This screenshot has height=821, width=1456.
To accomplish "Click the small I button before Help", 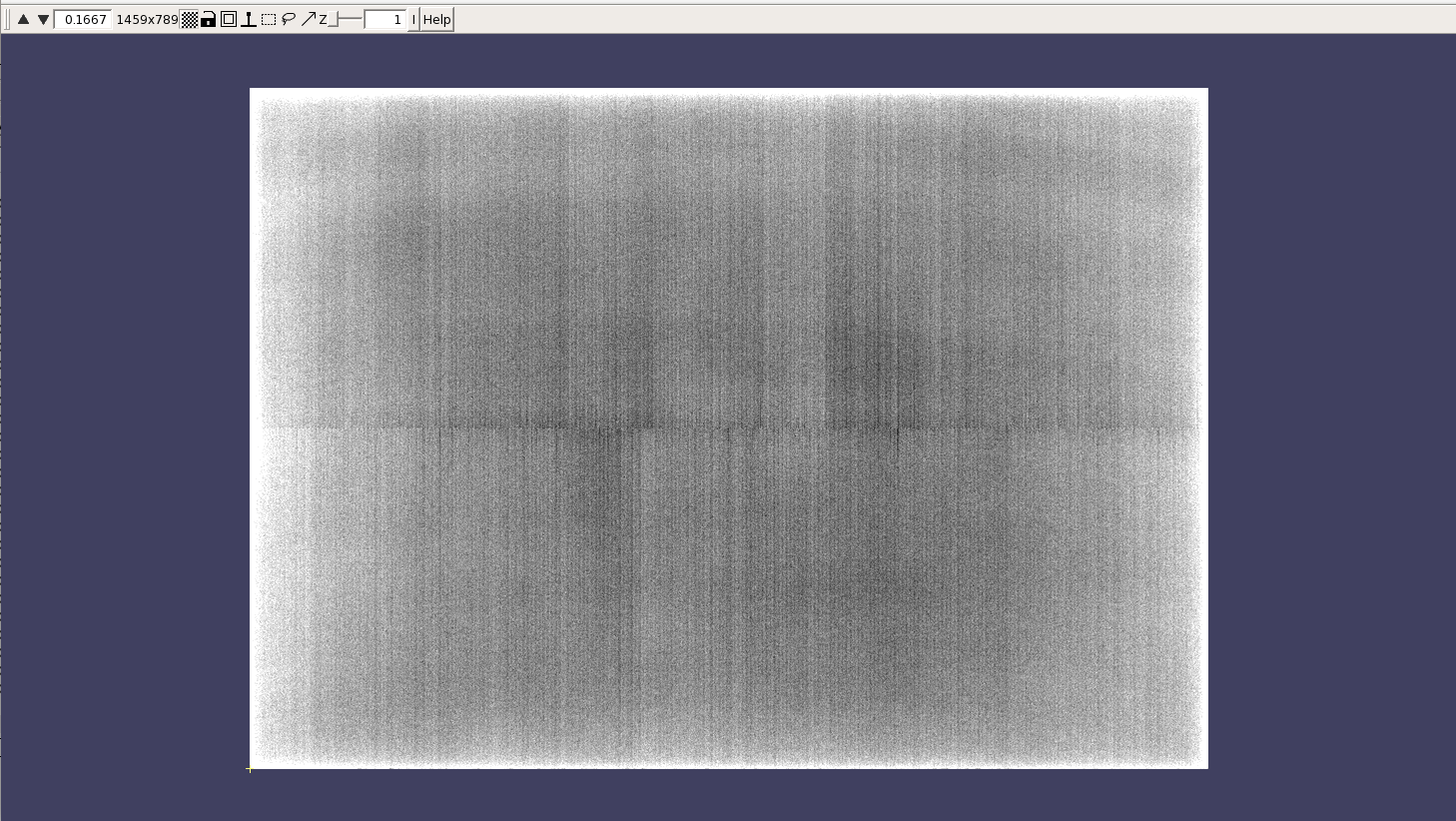I will click(x=413, y=19).
